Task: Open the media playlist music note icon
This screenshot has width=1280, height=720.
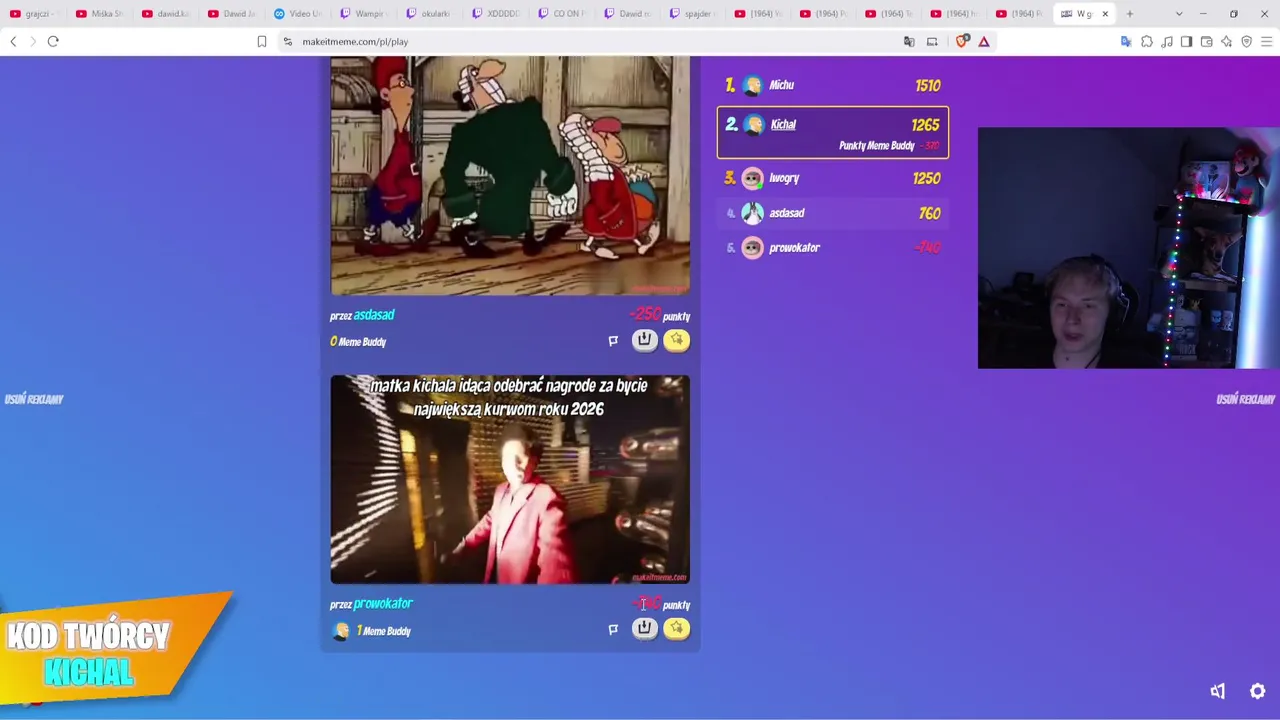Action: click(x=1167, y=41)
